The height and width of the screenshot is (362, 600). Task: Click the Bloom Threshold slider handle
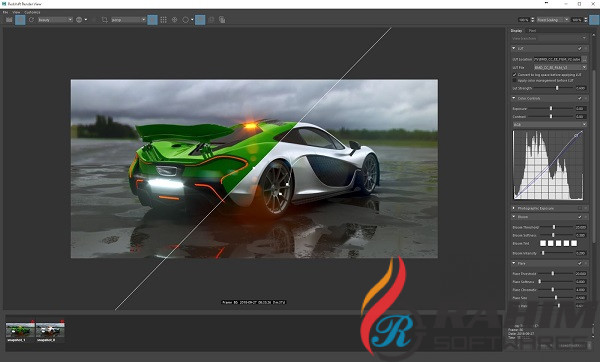click(554, 227)
